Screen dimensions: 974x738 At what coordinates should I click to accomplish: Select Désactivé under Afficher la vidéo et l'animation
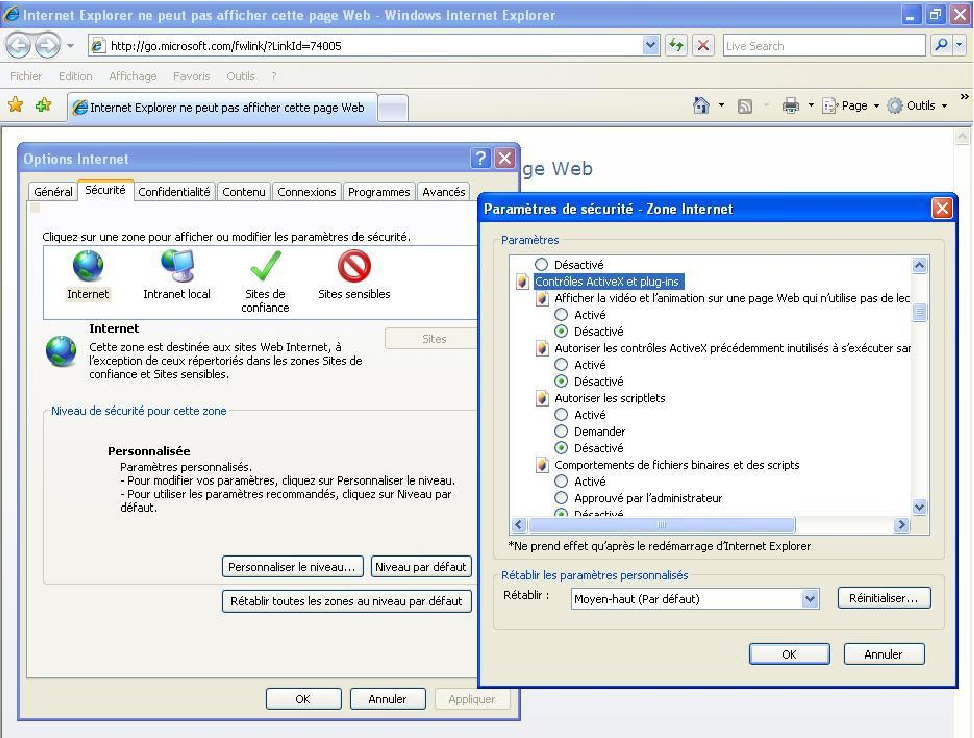pos(561,331)
